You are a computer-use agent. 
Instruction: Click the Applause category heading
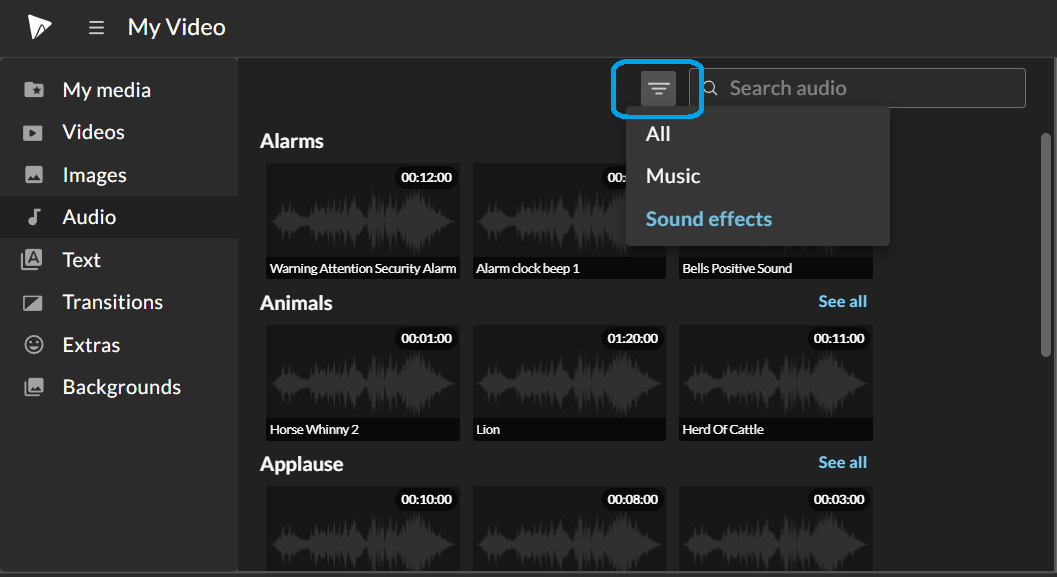(301, 464)
